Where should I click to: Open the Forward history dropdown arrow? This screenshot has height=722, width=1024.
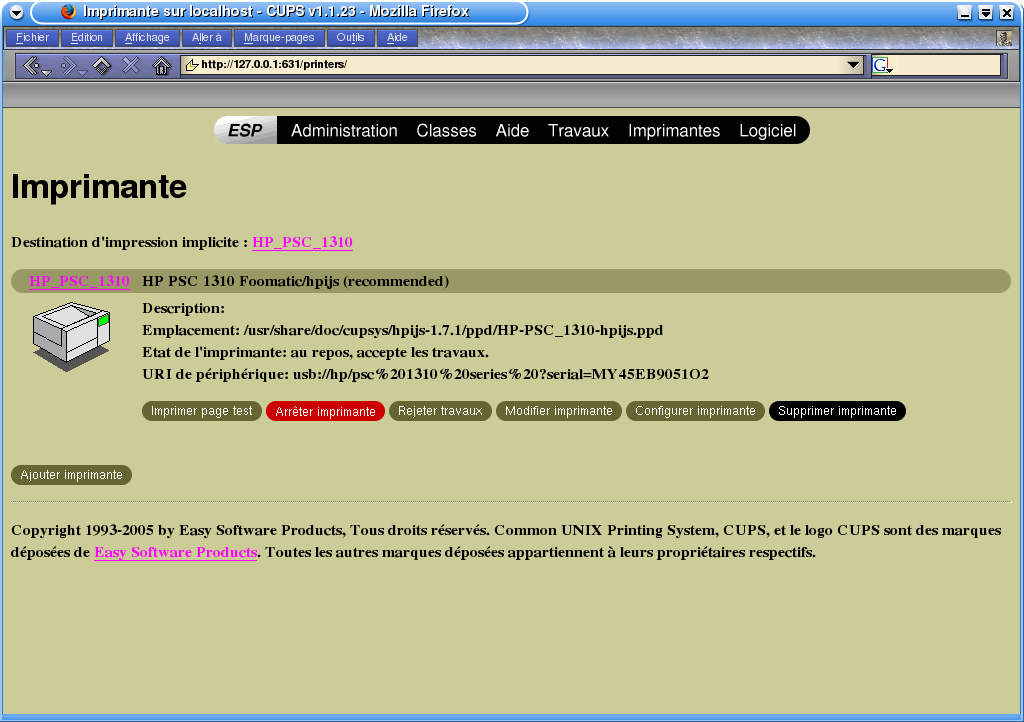click(82, 72)
